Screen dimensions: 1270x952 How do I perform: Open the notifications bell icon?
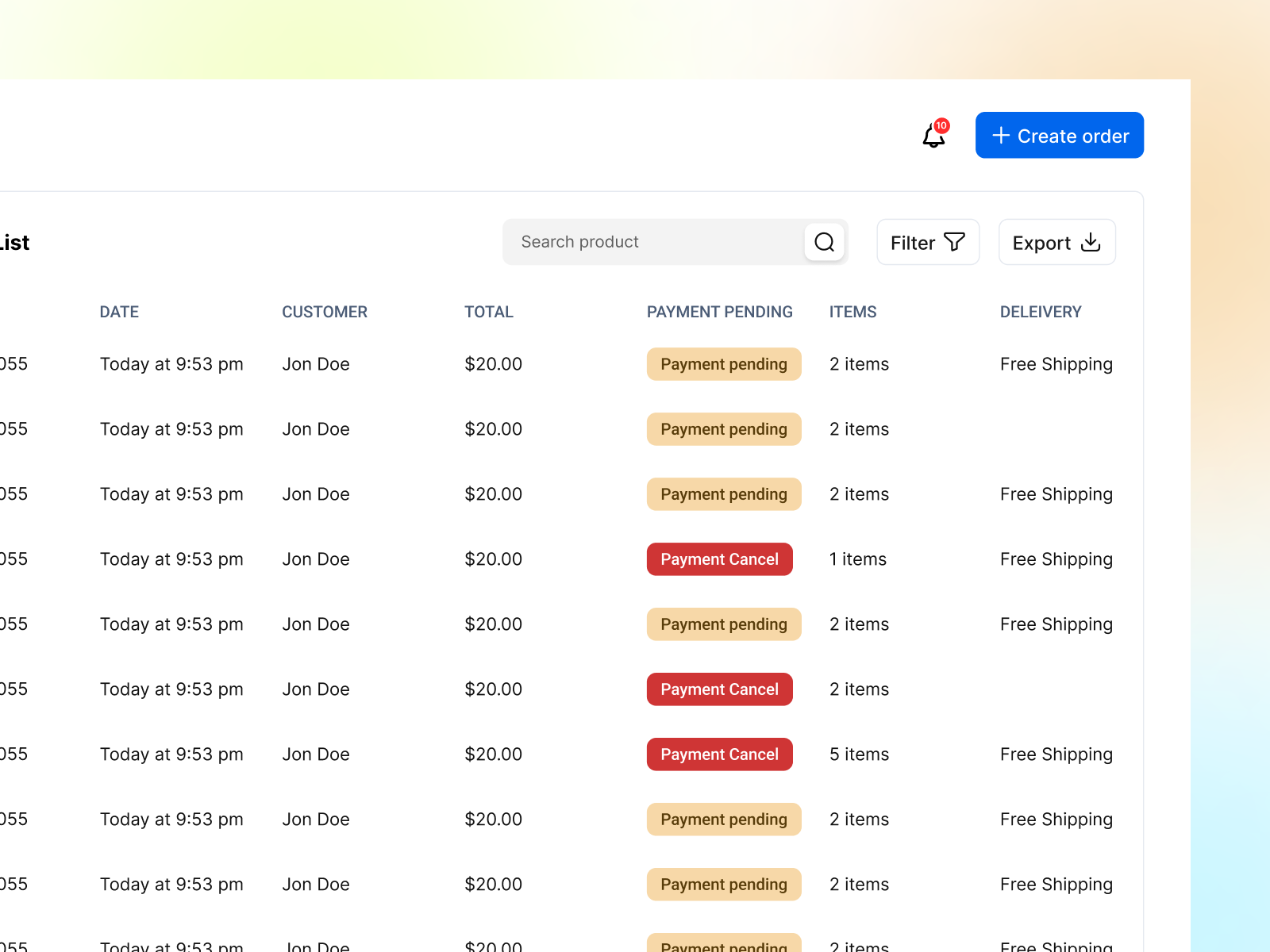click(x=933, y=136)
